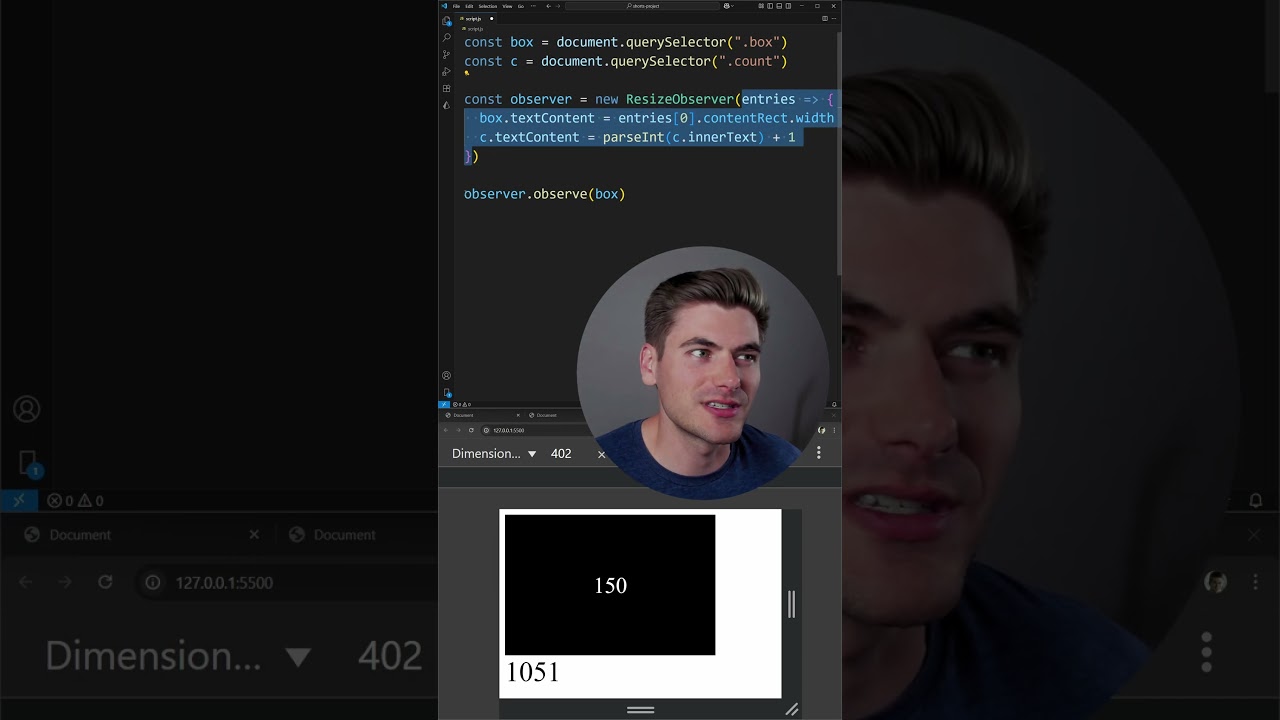Viewport: 1280px width, 720px height.
Task: Click ResizeObserver in the code
Action: (x=680, y=99)
